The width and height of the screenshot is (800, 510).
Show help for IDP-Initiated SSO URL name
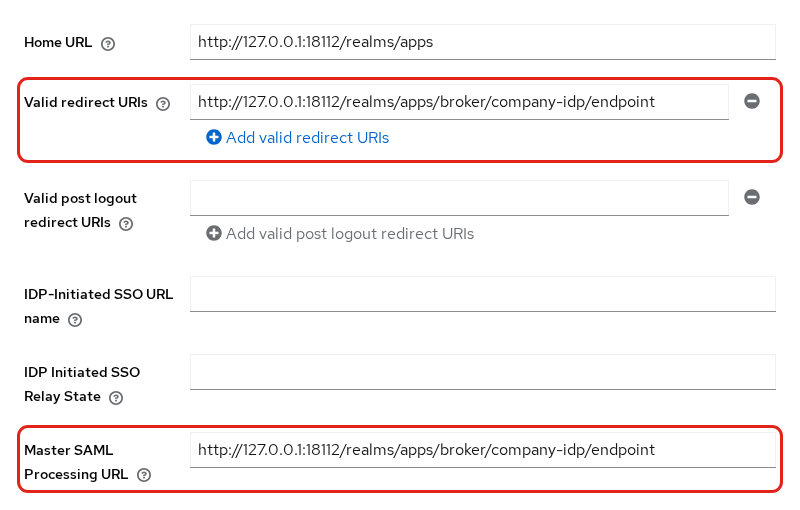pos(75,320)
